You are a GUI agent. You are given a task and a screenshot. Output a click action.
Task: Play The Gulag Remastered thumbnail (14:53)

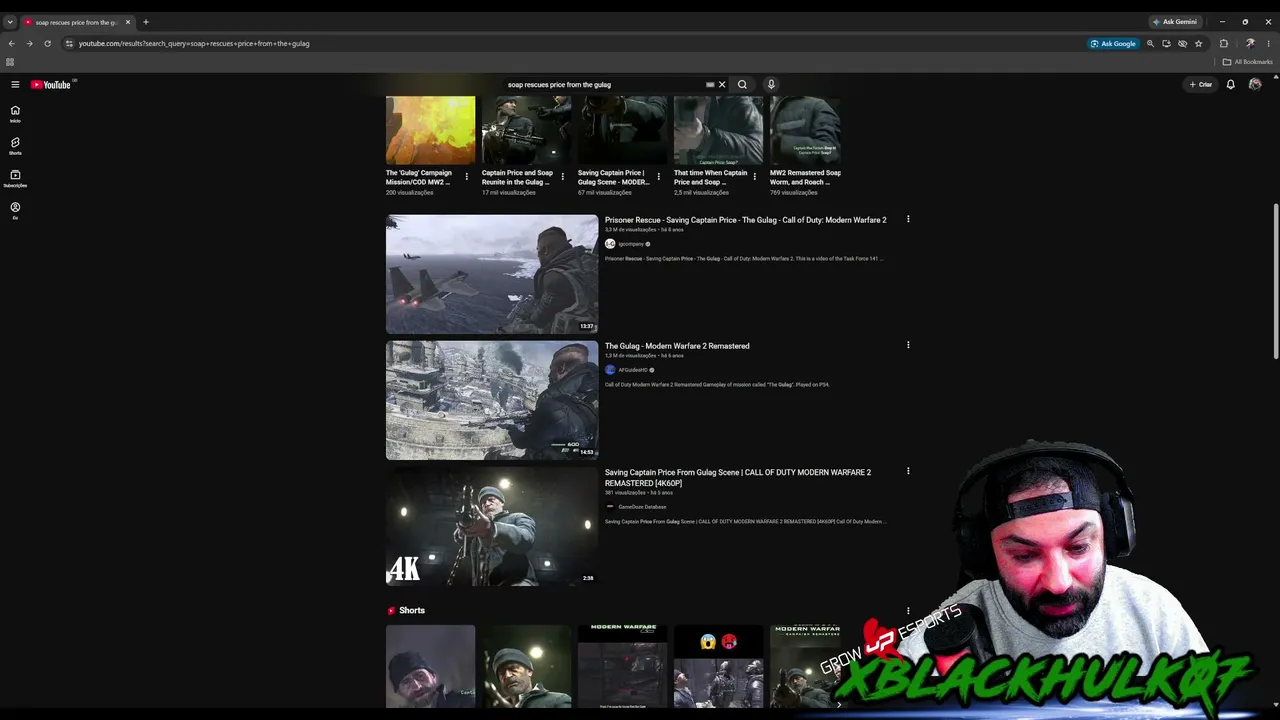[x=492, y=400]
